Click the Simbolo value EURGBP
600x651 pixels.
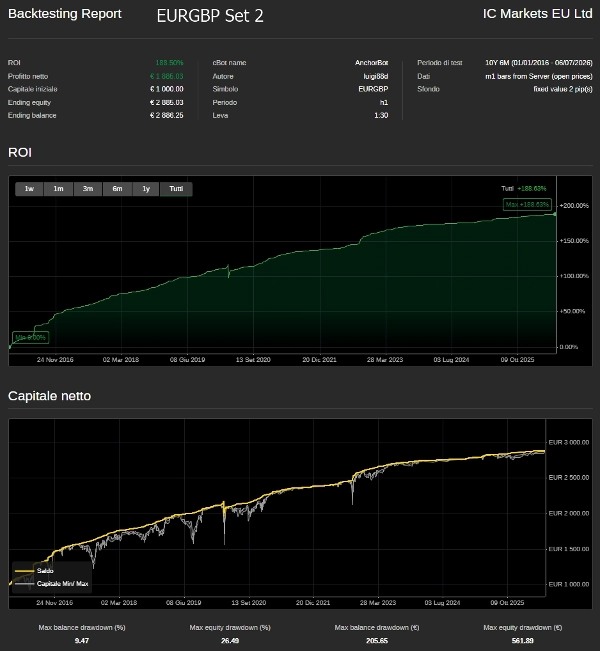373,89
